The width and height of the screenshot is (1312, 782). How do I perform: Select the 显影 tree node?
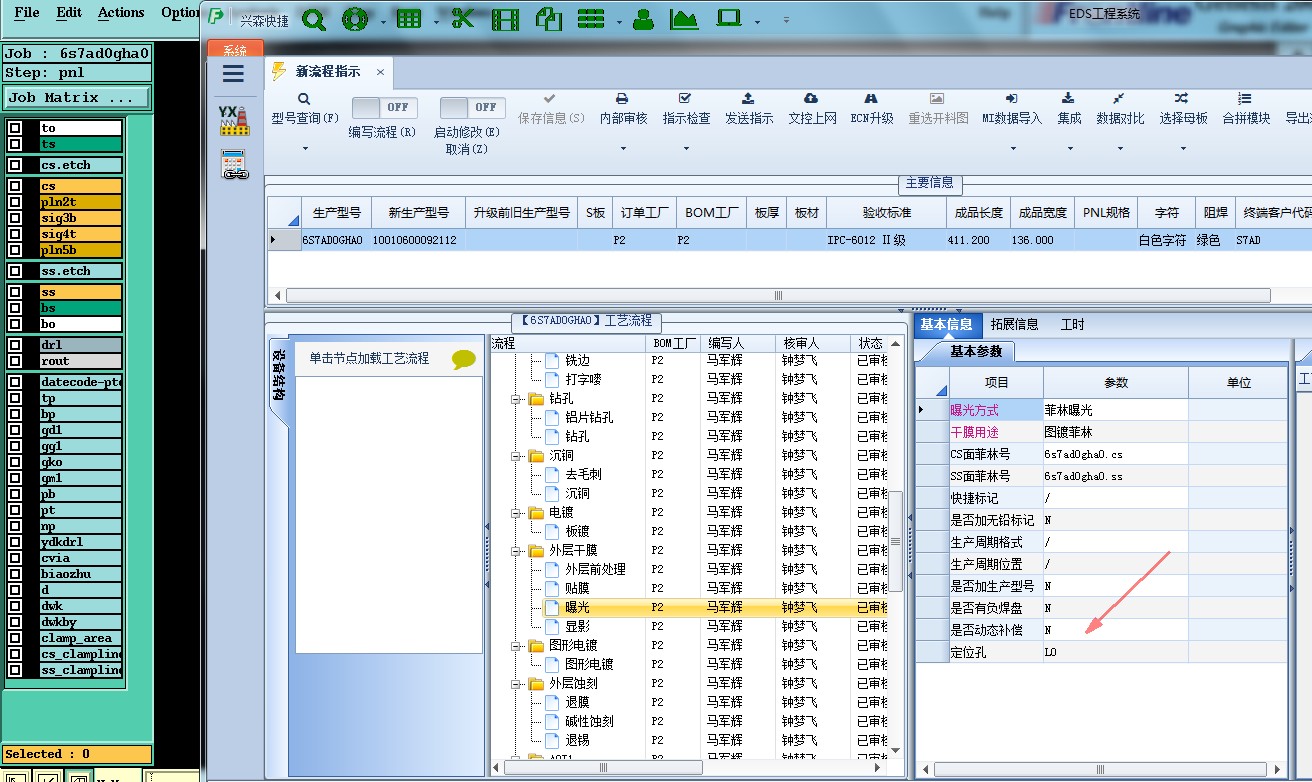(577, 626)
